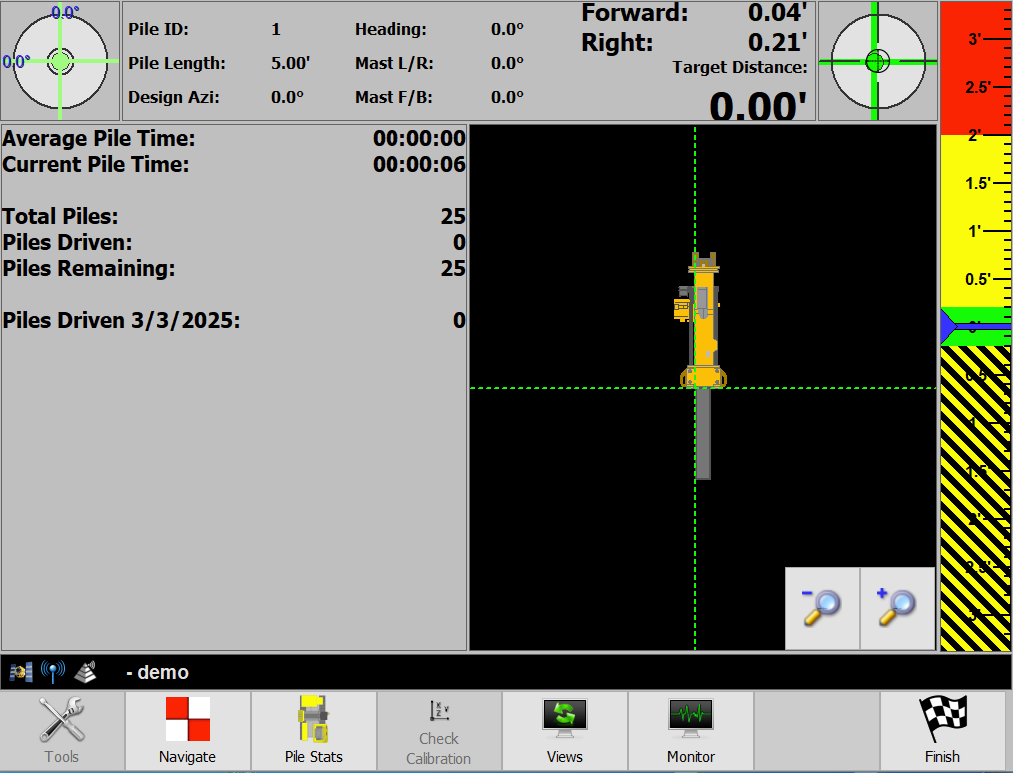The width and height of the screenshot is (1013, 774).
Task: Open the Tools wrench menu
Action: 62,731
